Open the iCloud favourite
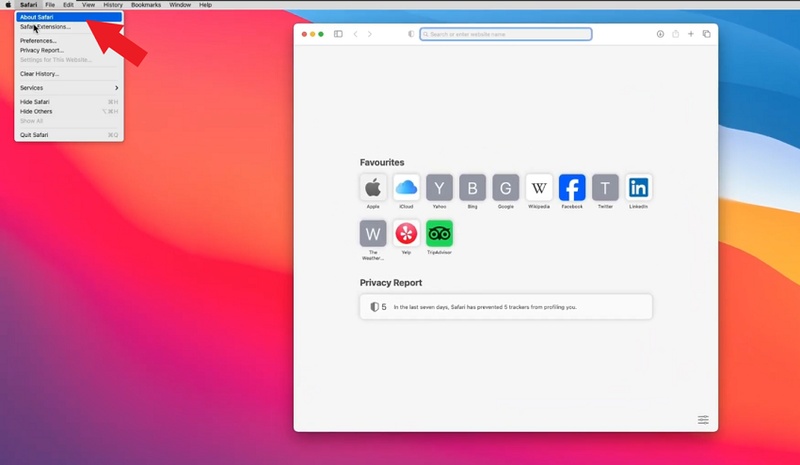The width and height of the screenshot is (800, 465). pos(406,188)
